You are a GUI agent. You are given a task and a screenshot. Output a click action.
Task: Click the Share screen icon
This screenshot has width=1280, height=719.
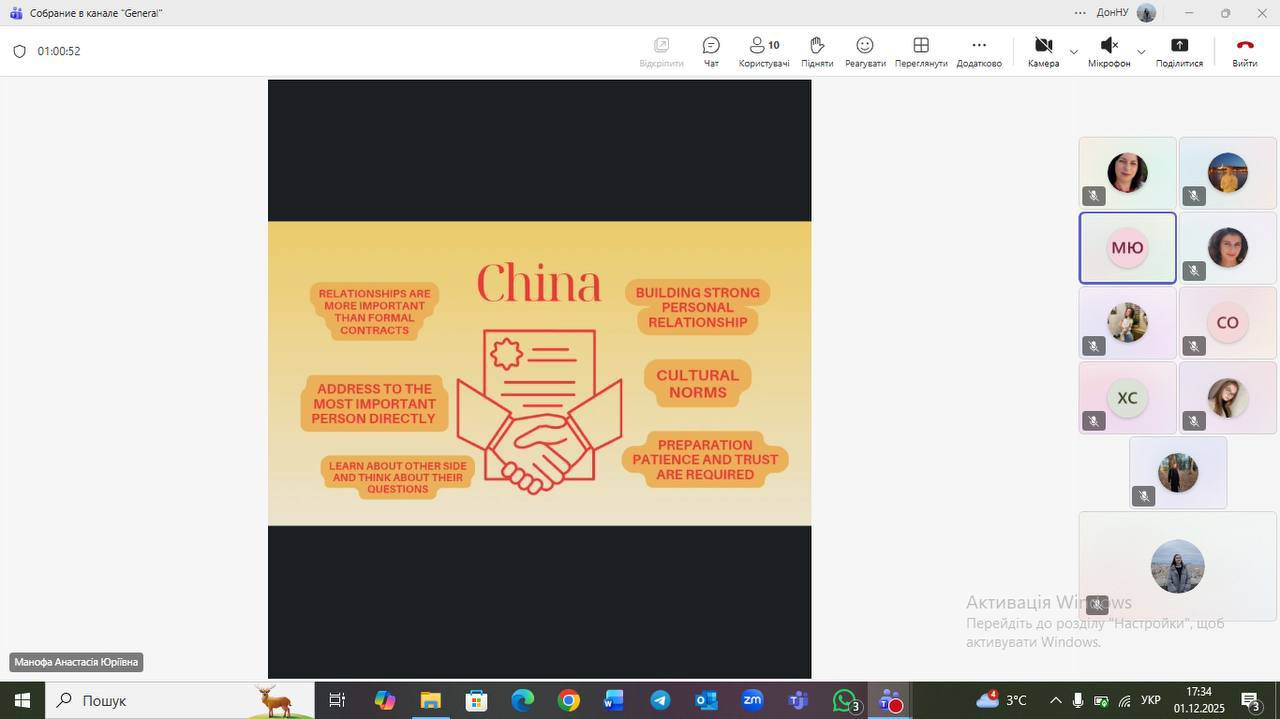pos(1179,51)
